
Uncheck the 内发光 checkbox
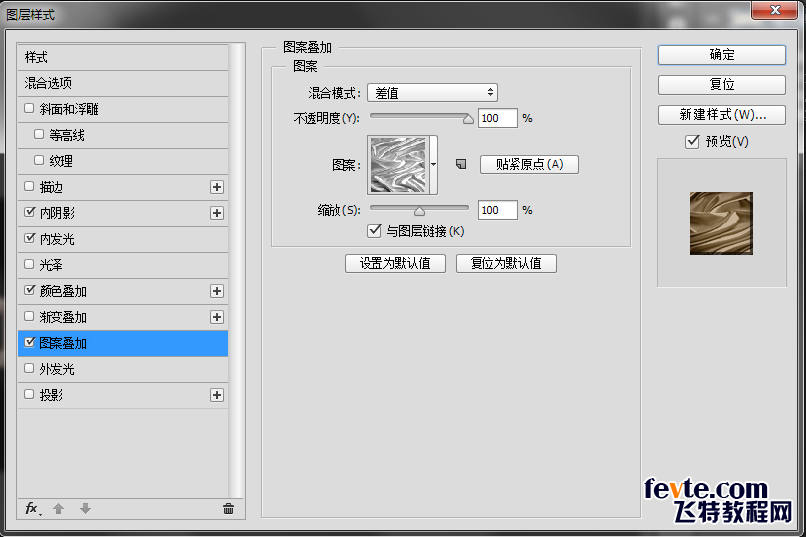(x=29, y=238)
